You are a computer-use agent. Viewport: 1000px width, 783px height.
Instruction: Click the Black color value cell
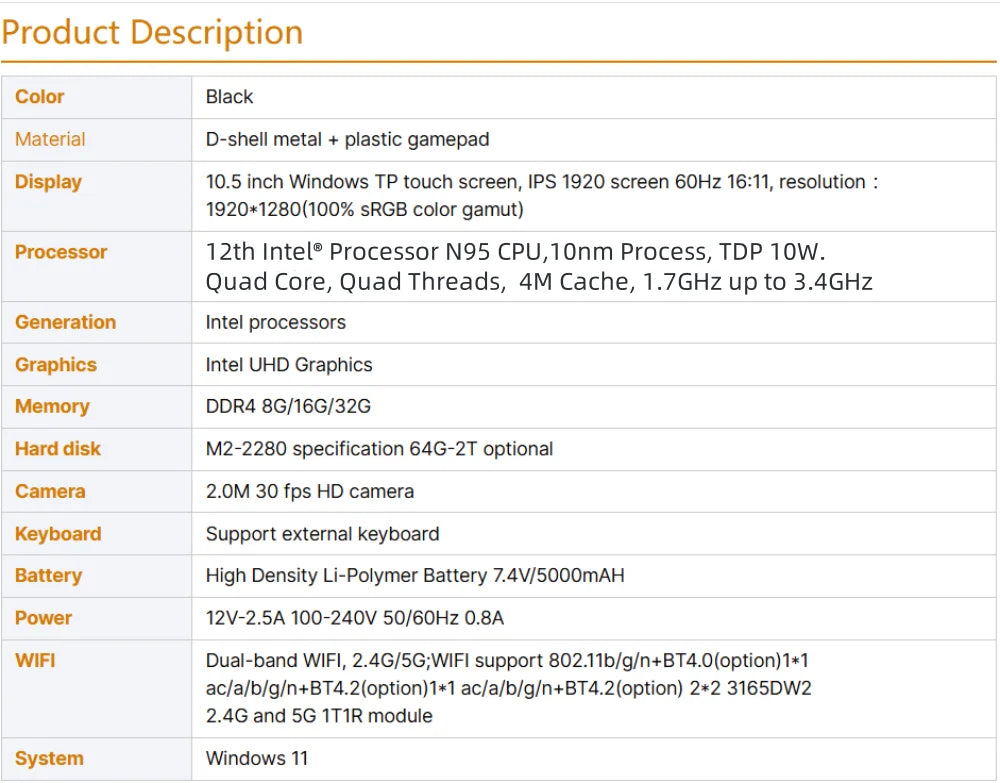[x=230, y=97]
